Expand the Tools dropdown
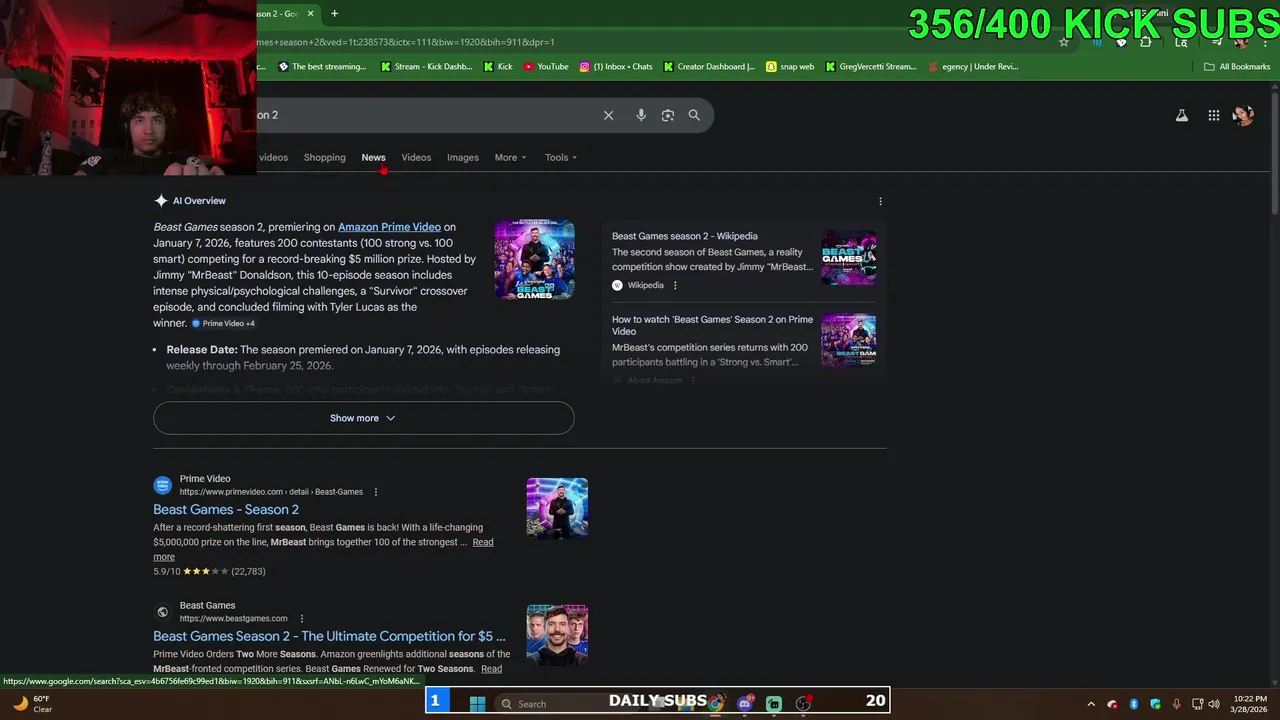This screenshot has width=1280, height=720. point(561,158)
